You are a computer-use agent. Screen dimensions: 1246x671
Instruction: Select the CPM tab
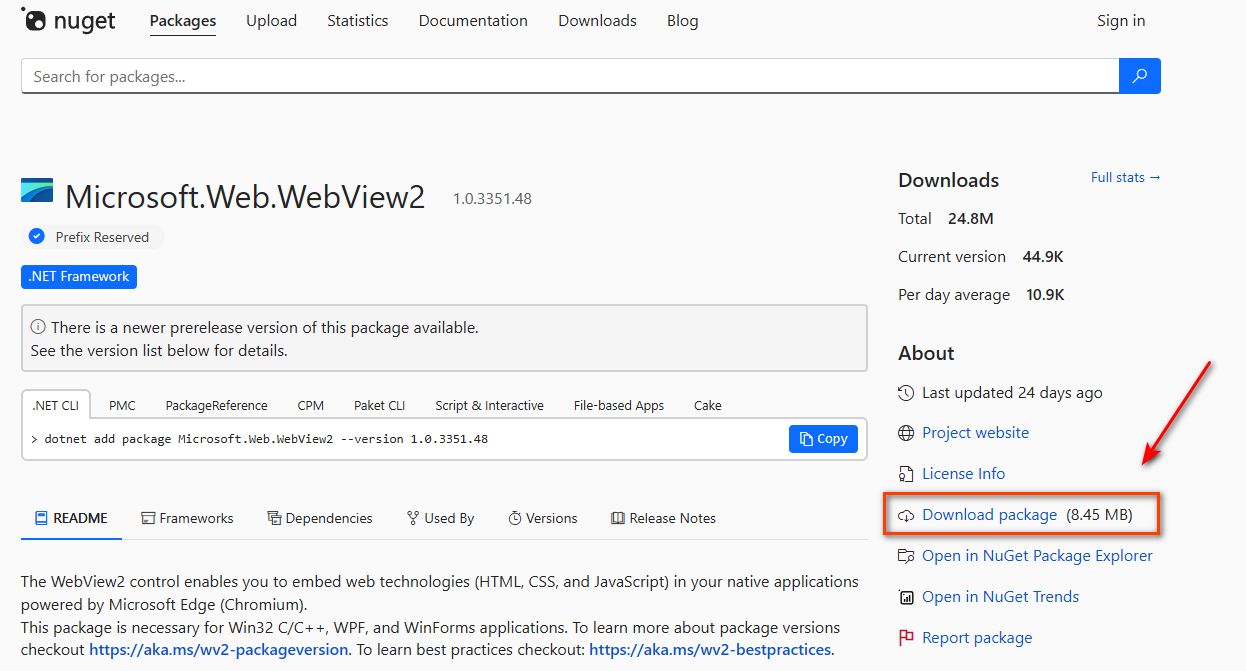pyautogui.click(x=311, y=405)
